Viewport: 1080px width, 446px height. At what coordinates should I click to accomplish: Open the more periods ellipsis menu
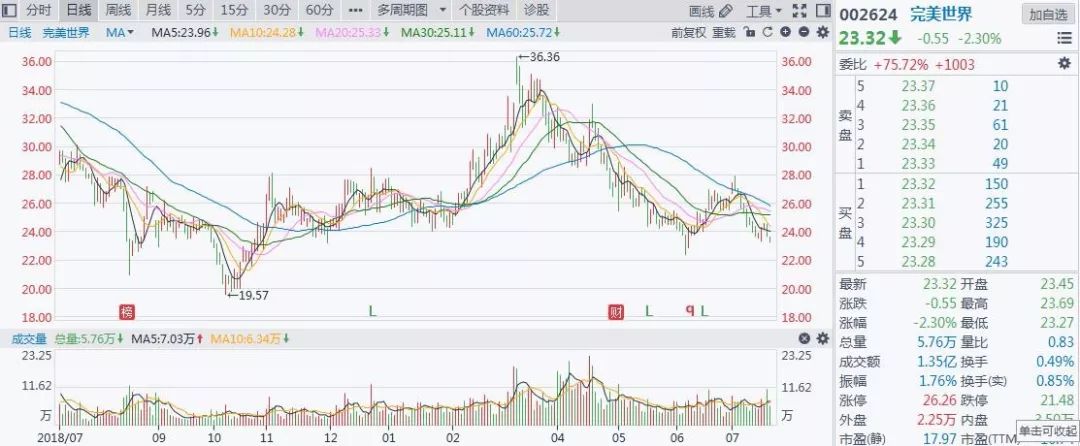click(355, 10)
